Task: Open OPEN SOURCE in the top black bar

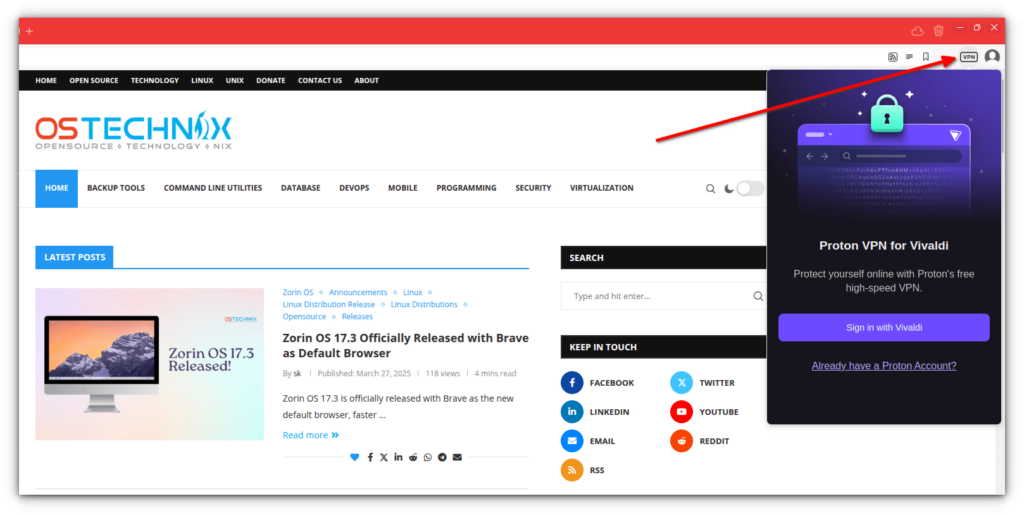Action: (94, 81)
